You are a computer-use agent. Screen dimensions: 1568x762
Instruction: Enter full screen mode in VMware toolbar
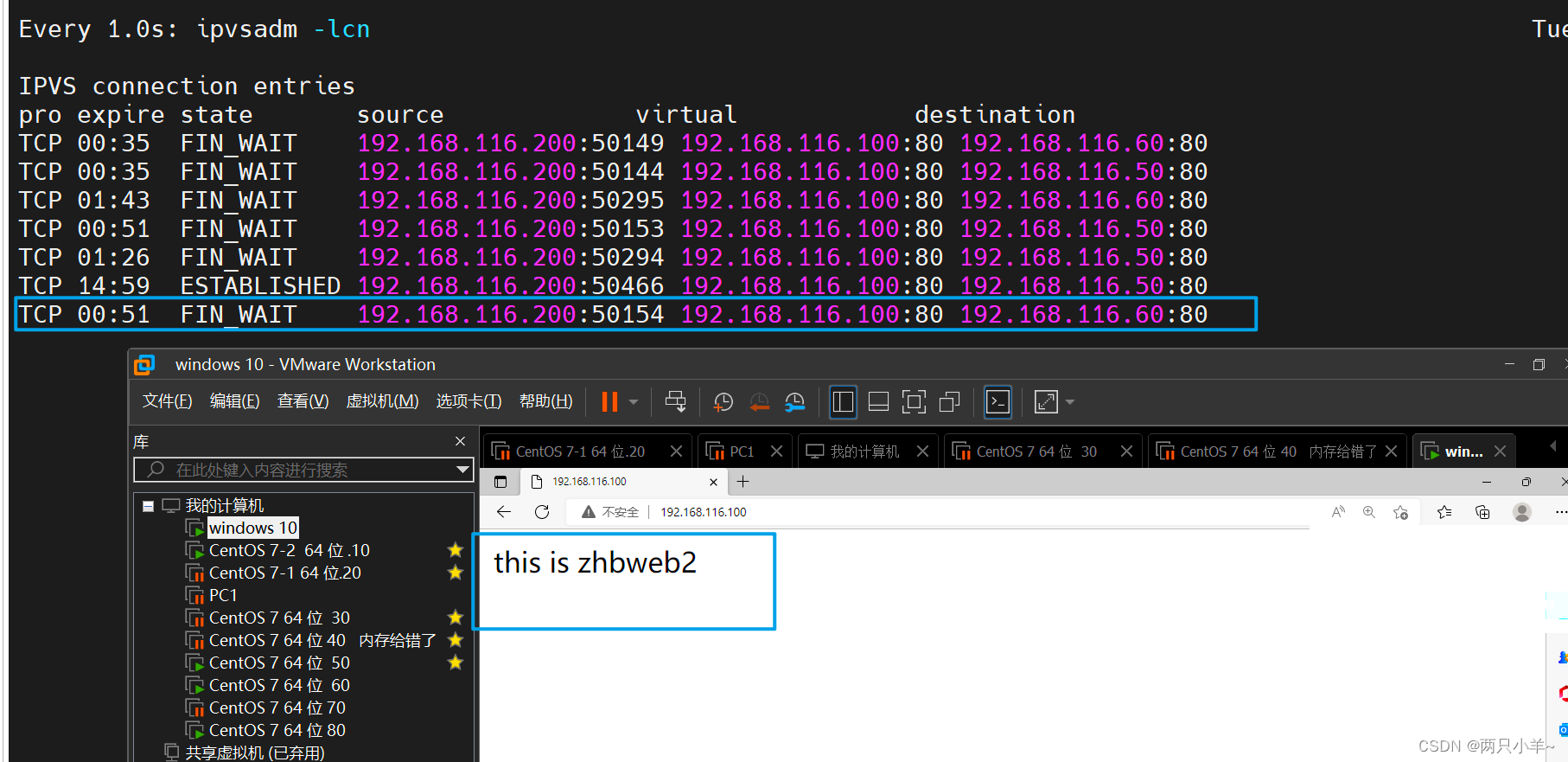coord(914,401)
